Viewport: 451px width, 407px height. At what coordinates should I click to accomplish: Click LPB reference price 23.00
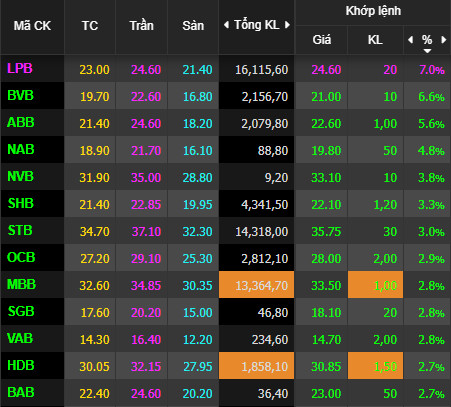pyautogui.click(x=94, y=70)
